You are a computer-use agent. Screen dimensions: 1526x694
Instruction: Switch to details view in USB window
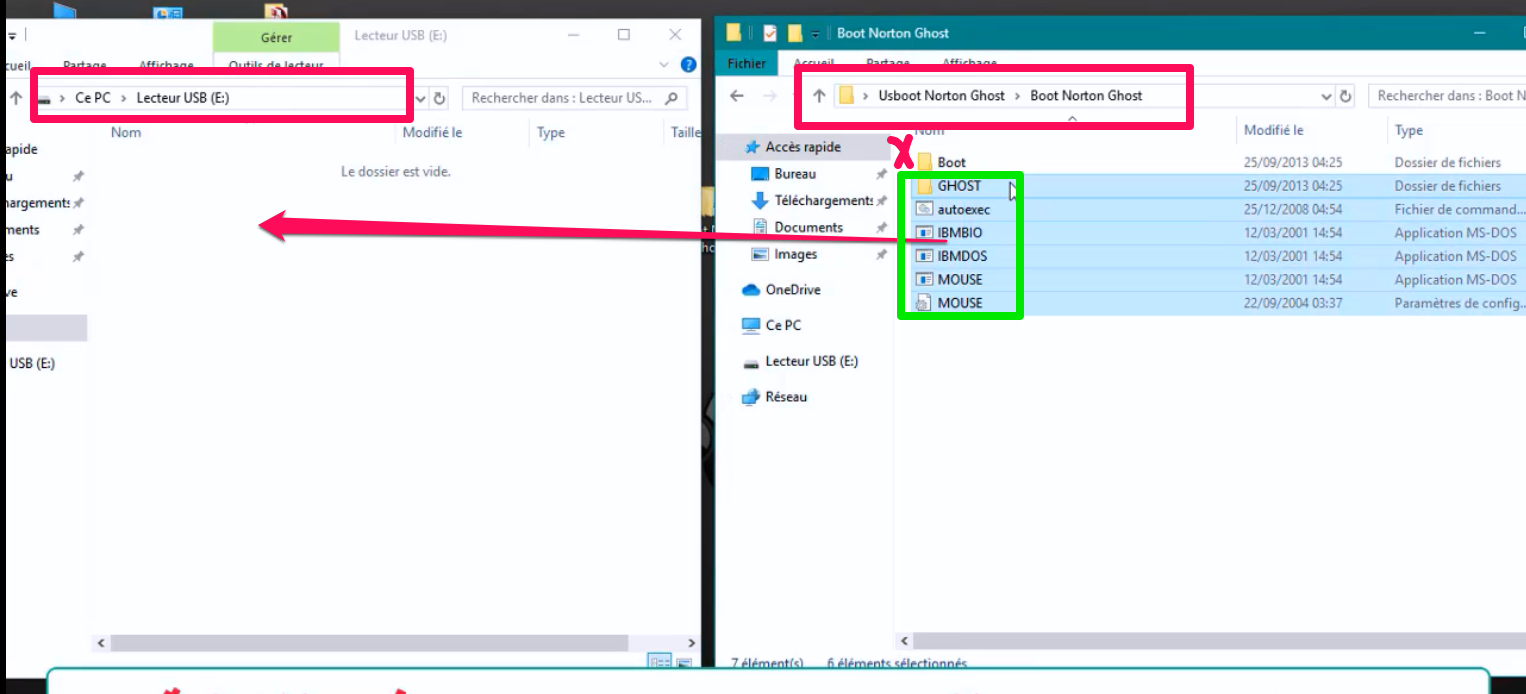[660, 662]
